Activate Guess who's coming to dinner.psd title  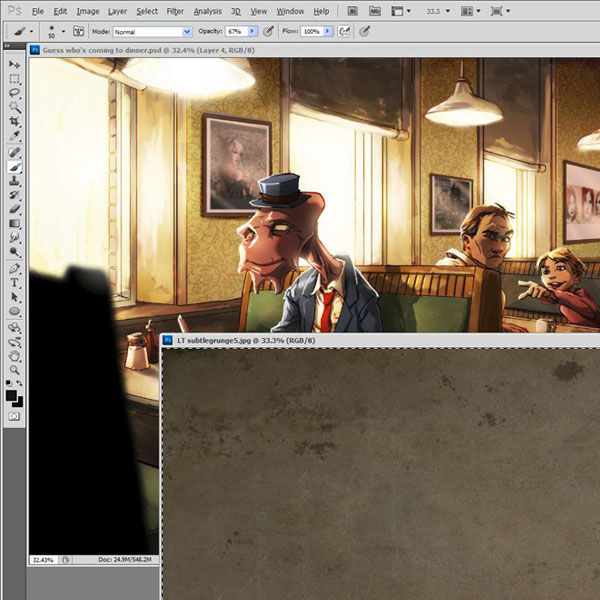(x=148, y=50)
